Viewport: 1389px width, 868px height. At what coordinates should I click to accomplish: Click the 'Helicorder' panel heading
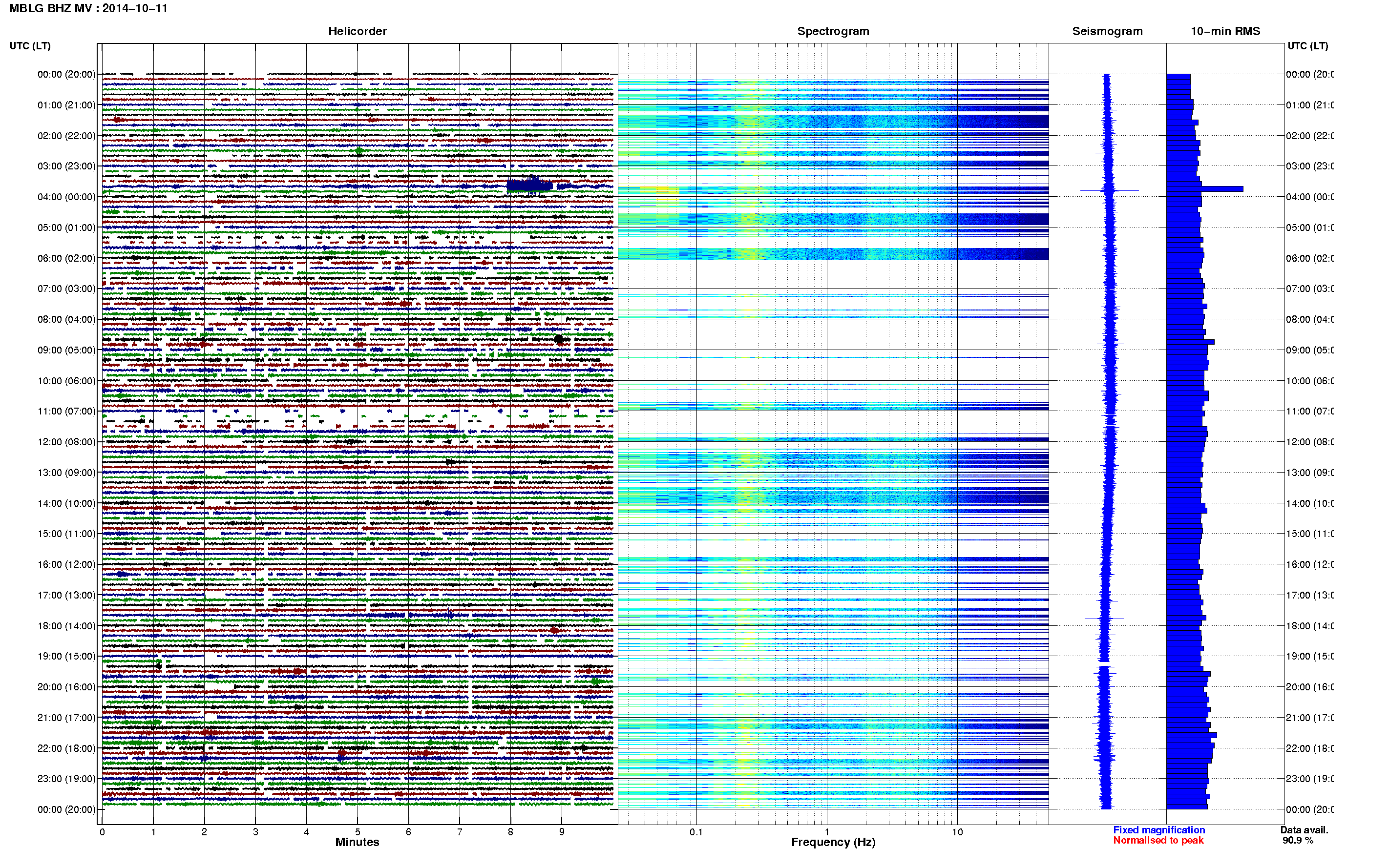357,31
